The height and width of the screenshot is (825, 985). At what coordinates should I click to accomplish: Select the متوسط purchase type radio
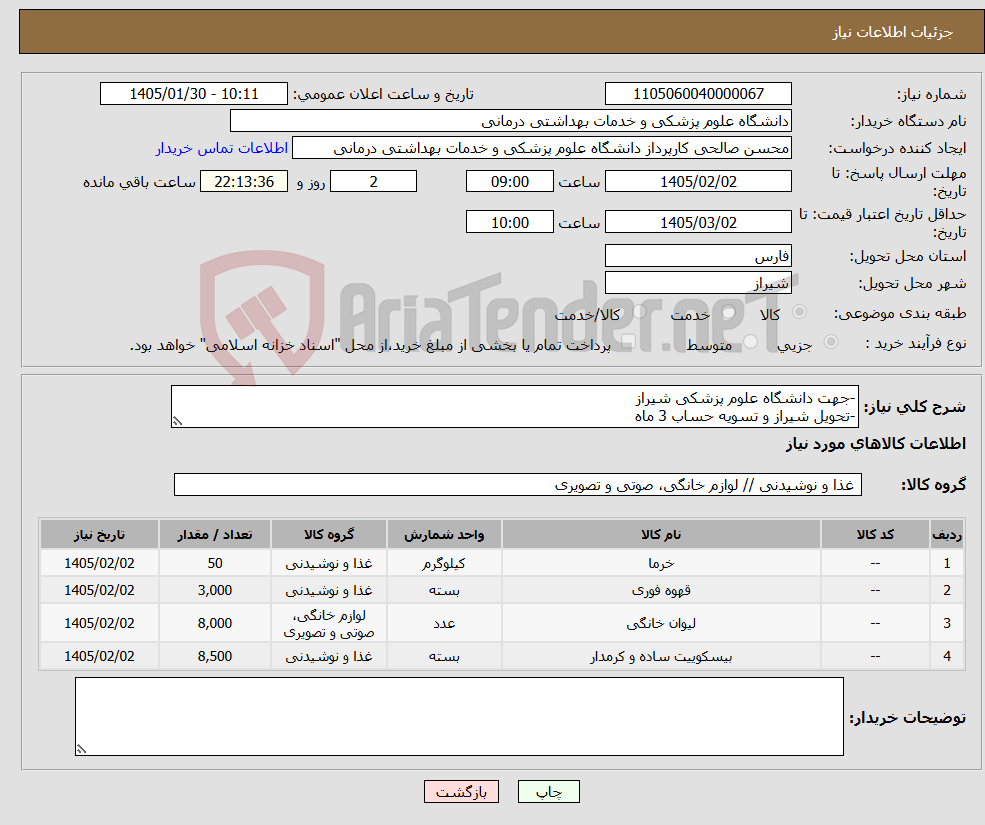pos(751,341)
